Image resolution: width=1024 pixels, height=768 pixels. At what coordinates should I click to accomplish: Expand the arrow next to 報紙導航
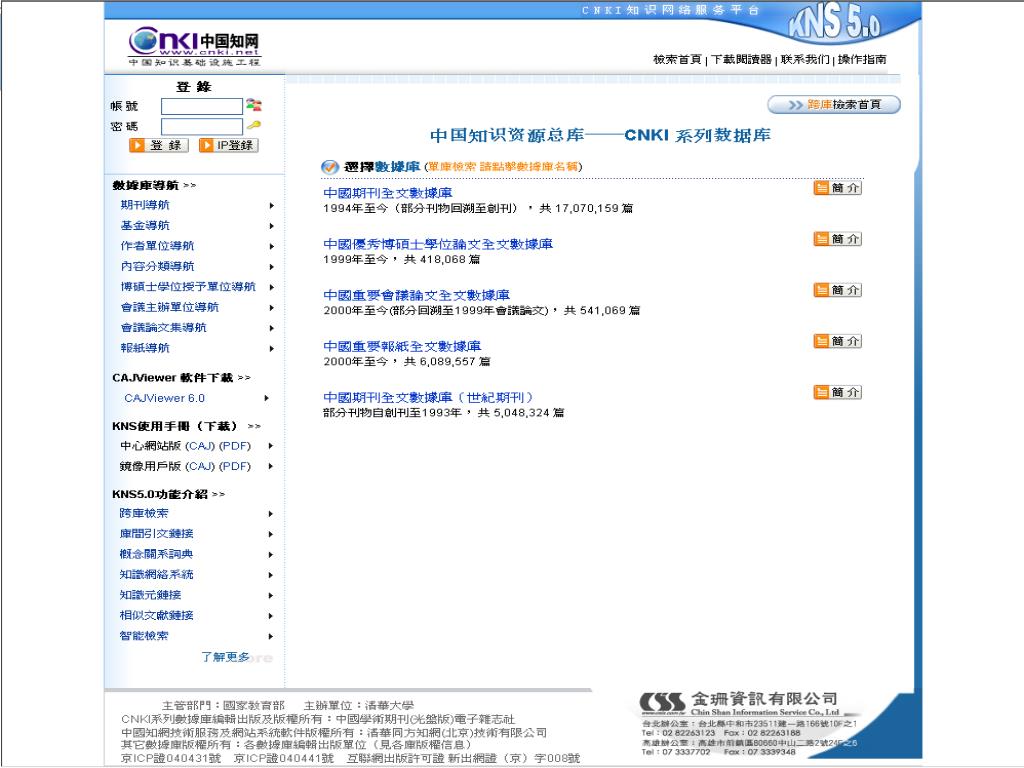pyautogui.click(x=272, y=349)
